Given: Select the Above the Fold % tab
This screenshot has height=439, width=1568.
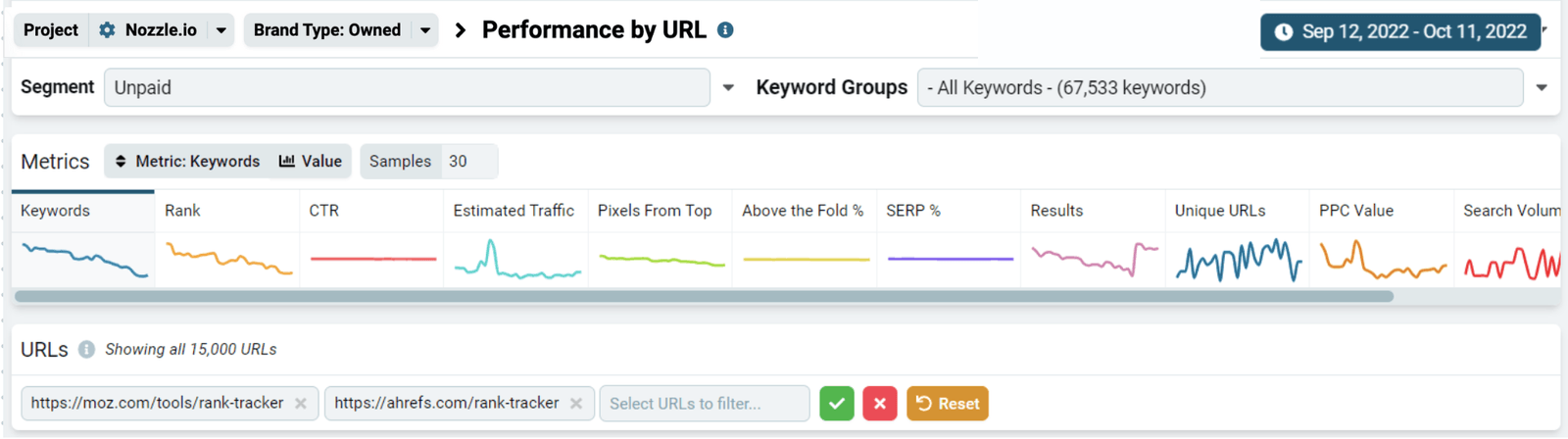Looking at the screenshot, I should coord(804,238).
